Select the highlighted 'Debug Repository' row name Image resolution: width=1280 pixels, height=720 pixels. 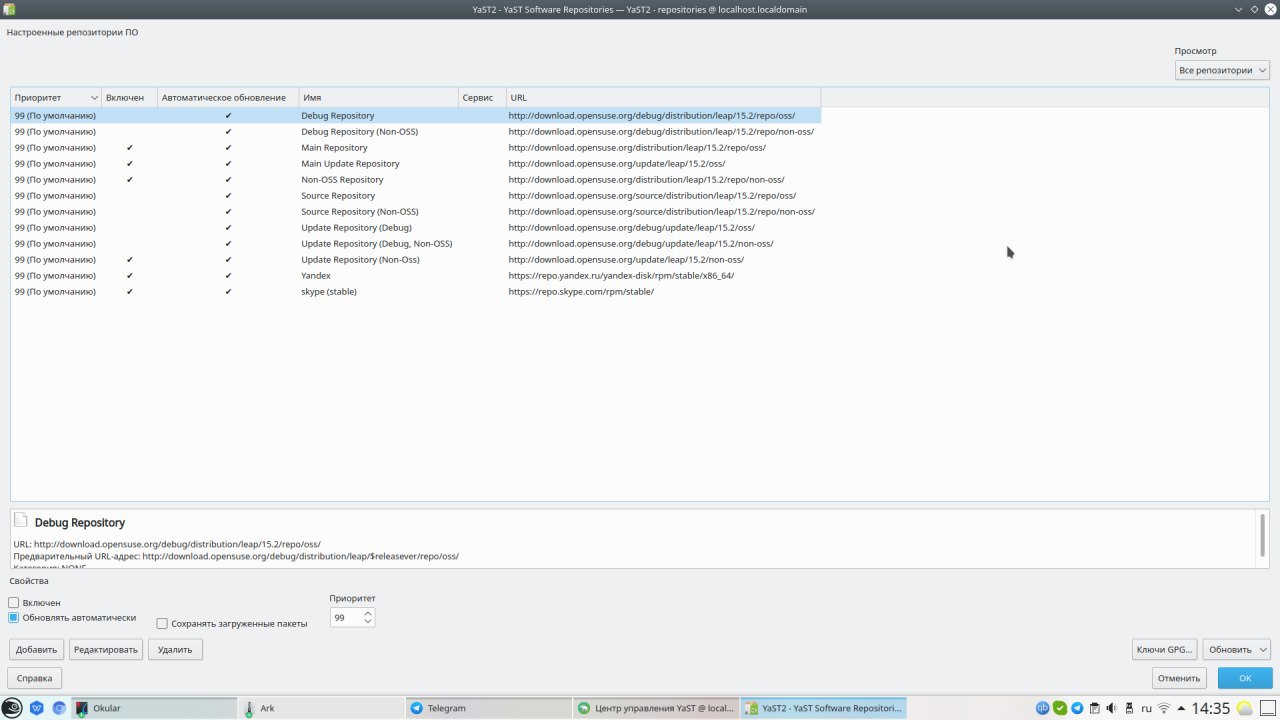338,116
